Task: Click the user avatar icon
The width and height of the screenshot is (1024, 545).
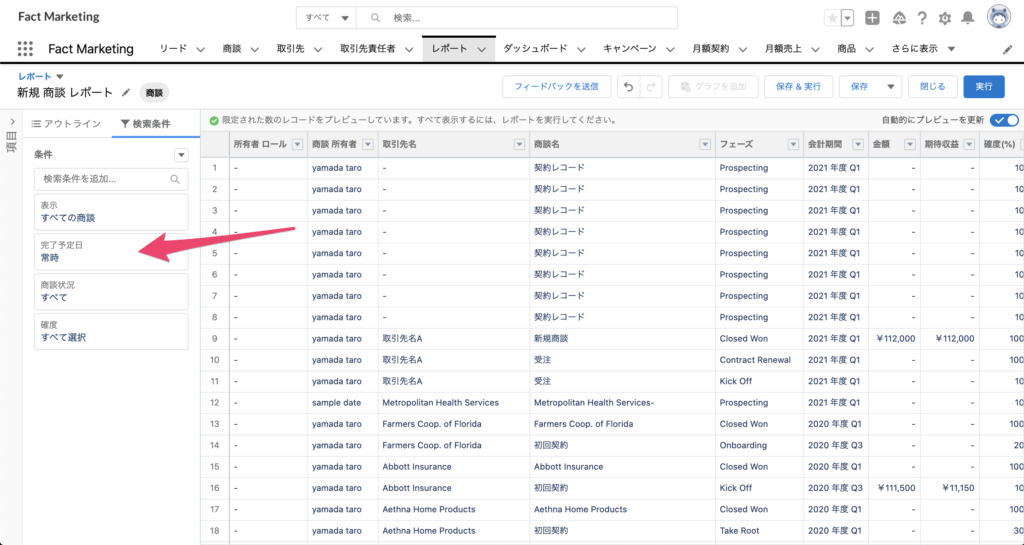Action: pos(998,17)
